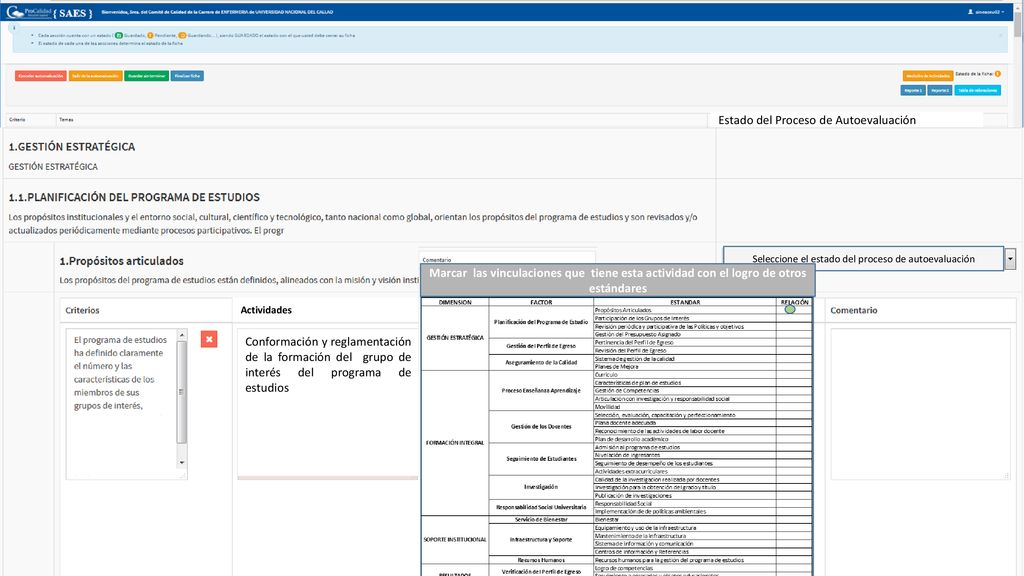Click the Criterios box scroll-down arrow
This screenshot has width=1024, height=576.
182,462
